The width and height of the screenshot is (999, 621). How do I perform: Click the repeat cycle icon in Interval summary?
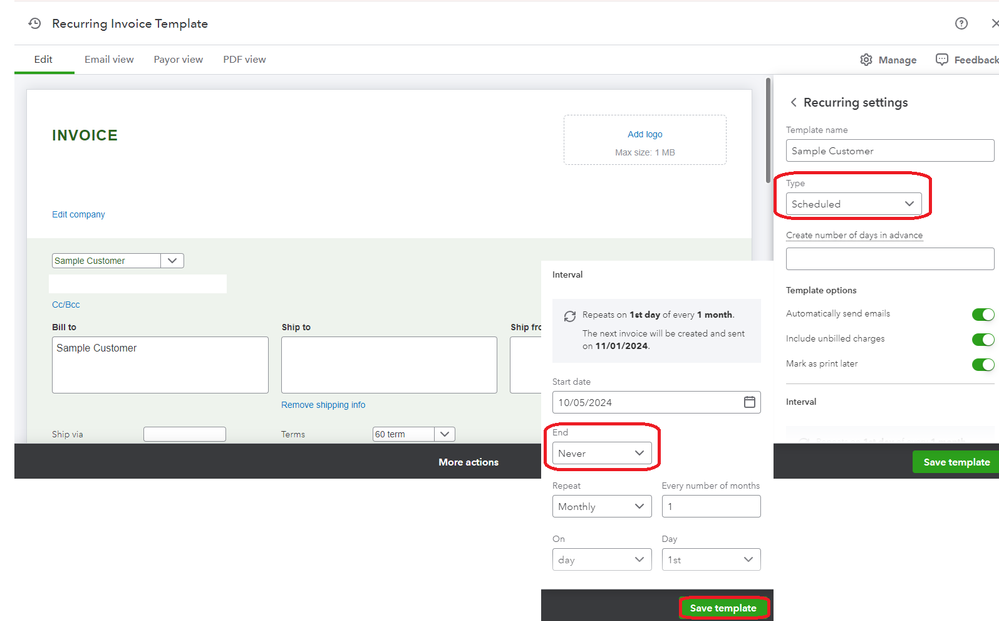click(570, 316)
